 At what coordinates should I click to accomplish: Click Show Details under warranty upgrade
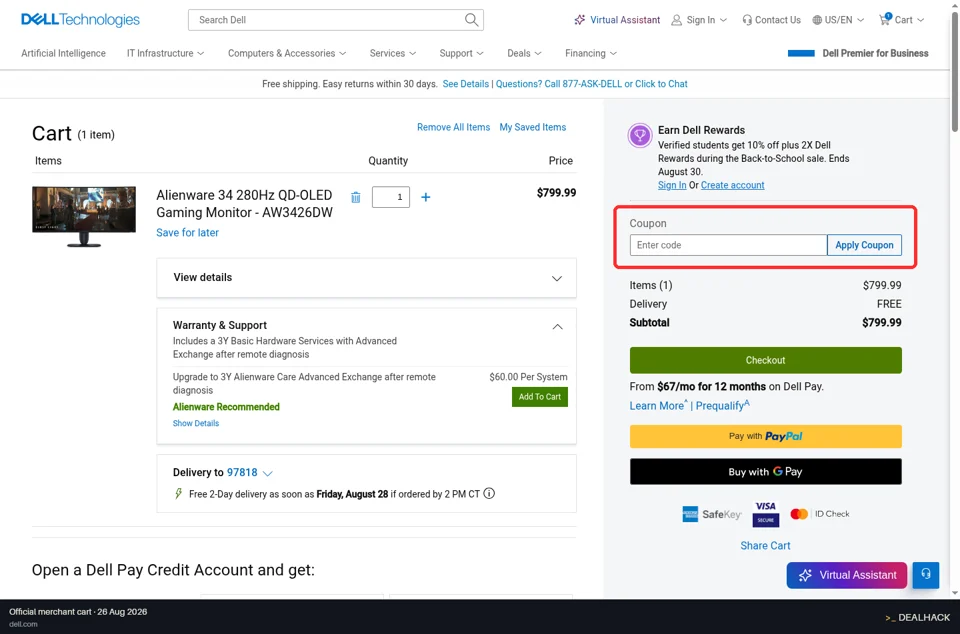(x=196, y=423)
